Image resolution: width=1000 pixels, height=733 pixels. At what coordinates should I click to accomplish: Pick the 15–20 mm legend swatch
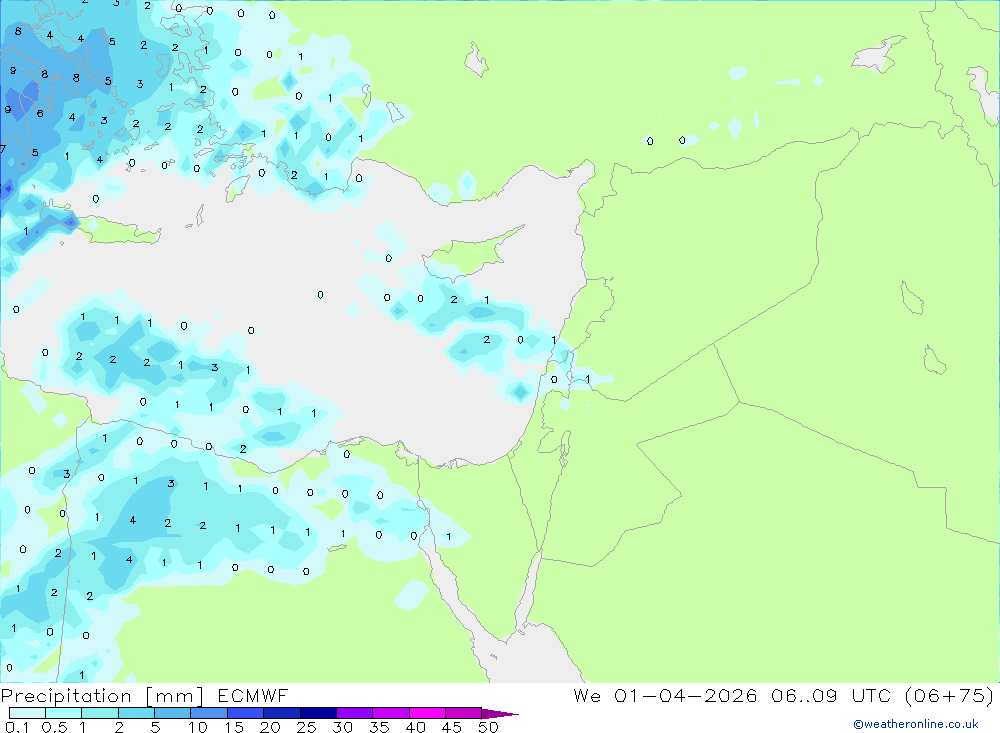click(x=246, y=713)
